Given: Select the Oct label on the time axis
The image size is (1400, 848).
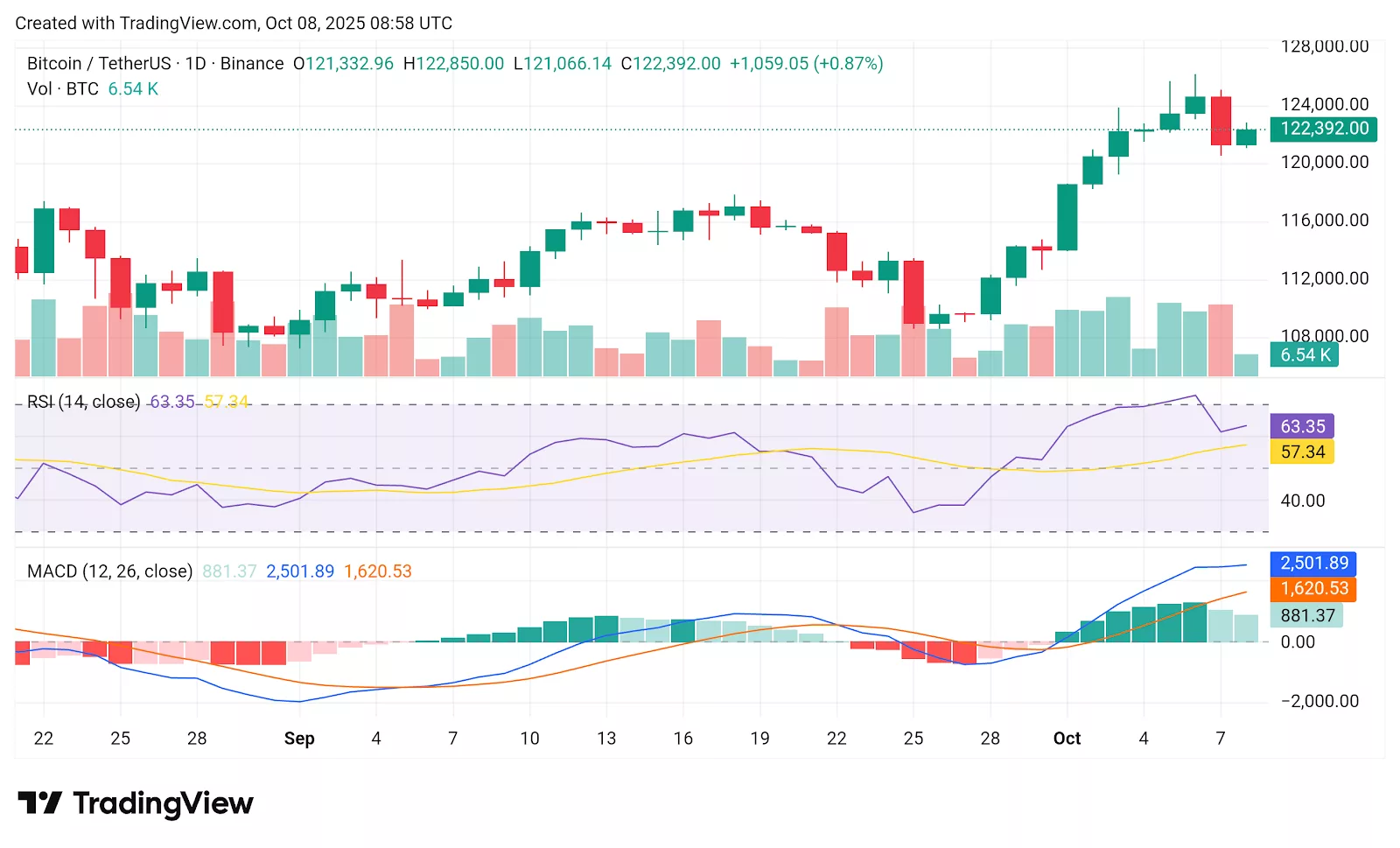Looking at the screenshot, I should [1067, 739].
